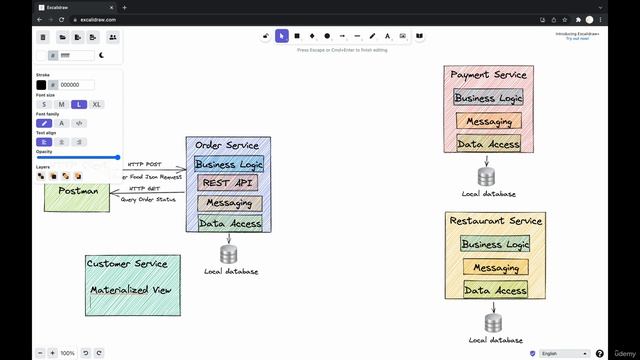Viewport: 640px width, 360px height.
Task: Open the live collaboration people icon
Action: tap(113, 38)
